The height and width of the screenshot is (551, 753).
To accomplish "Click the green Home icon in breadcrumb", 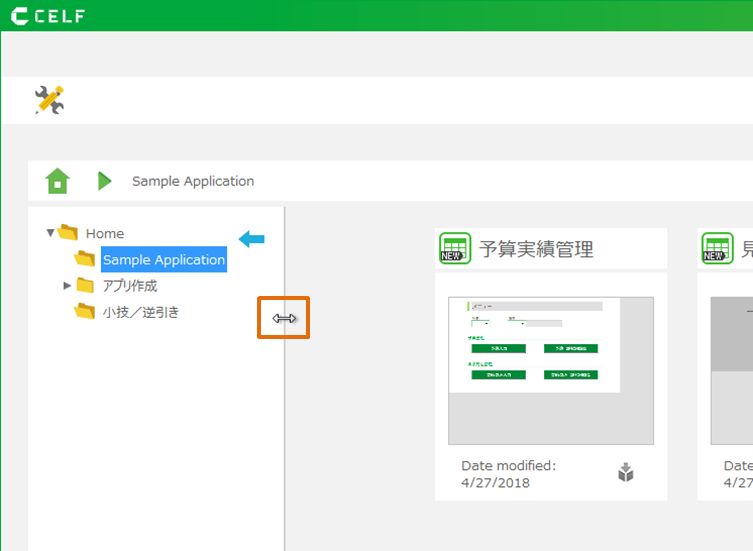I will coord(58,181).
